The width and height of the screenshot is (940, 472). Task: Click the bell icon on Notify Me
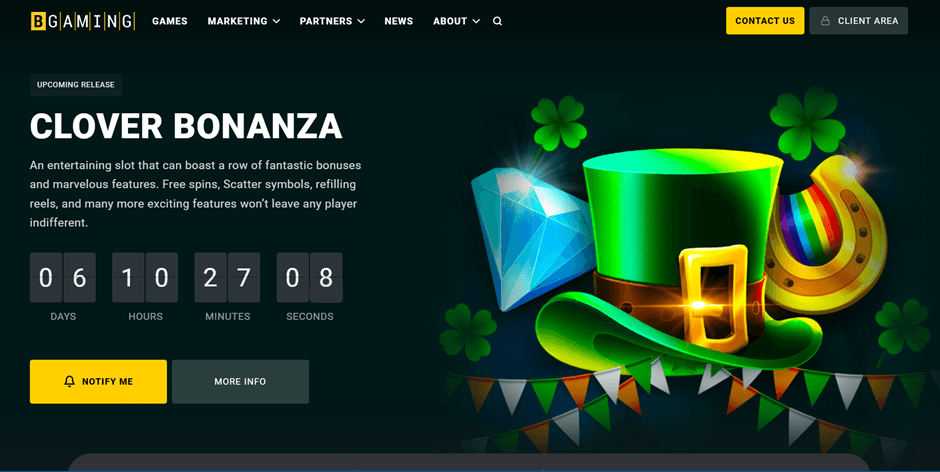pyautogui.click(x=70, y=381)
